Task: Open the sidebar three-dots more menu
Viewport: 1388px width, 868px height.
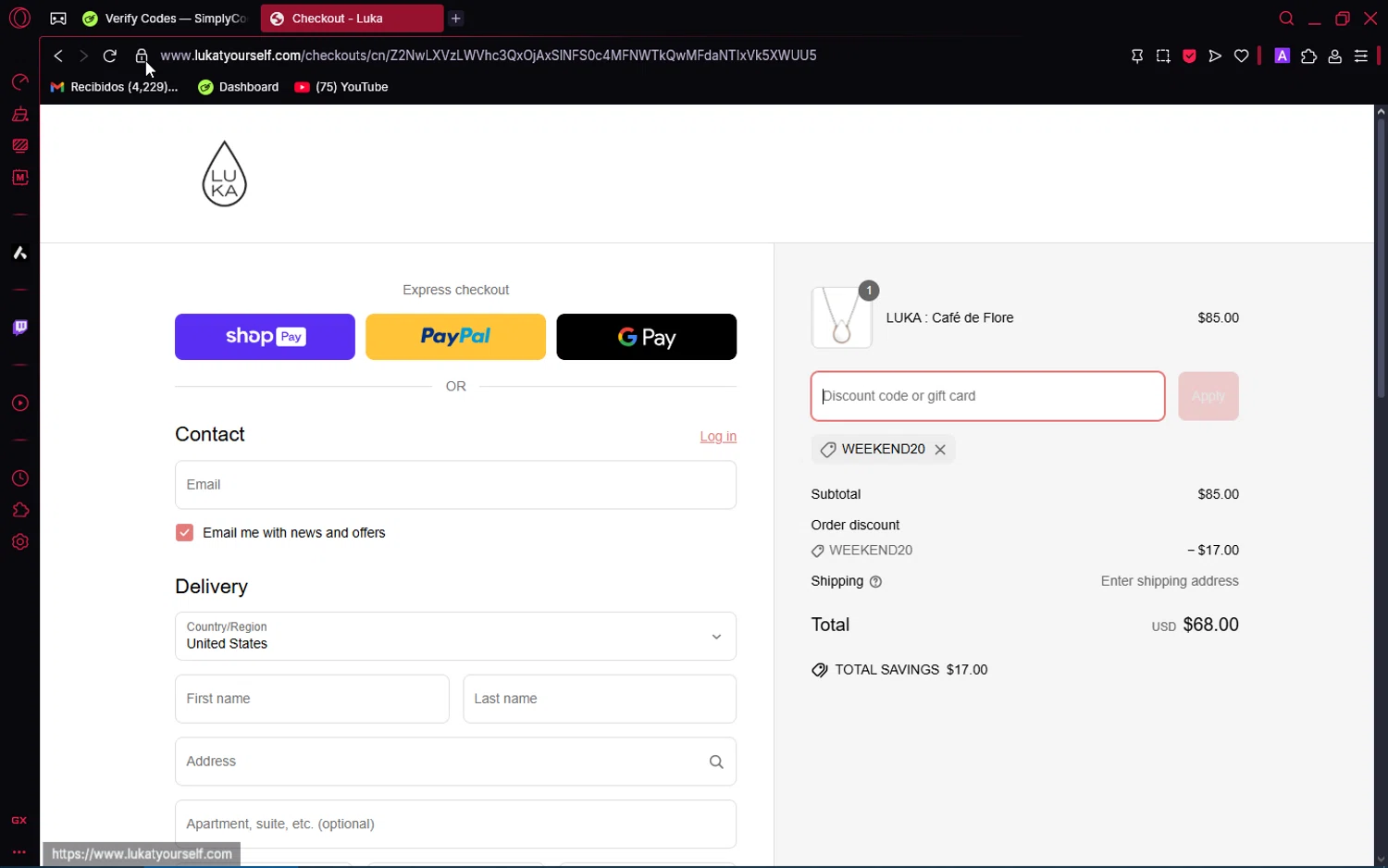Action: 19,852
